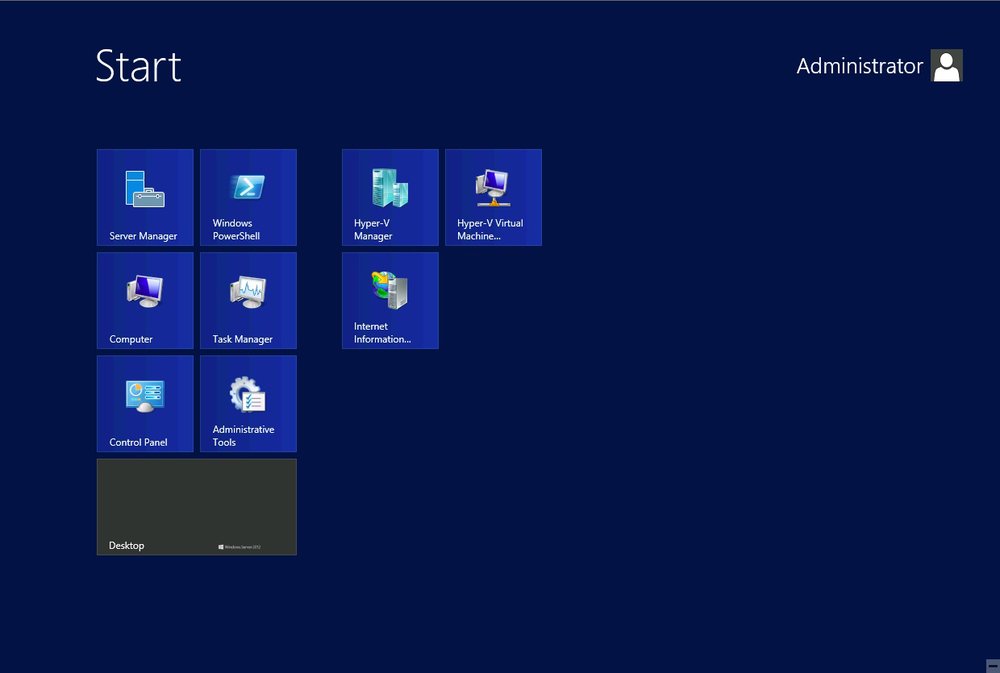This screenshot has height=673, width=1000.
Task: Launch Windows PowerShell tile
Action: pyautogui.click(x=248, y=197)
